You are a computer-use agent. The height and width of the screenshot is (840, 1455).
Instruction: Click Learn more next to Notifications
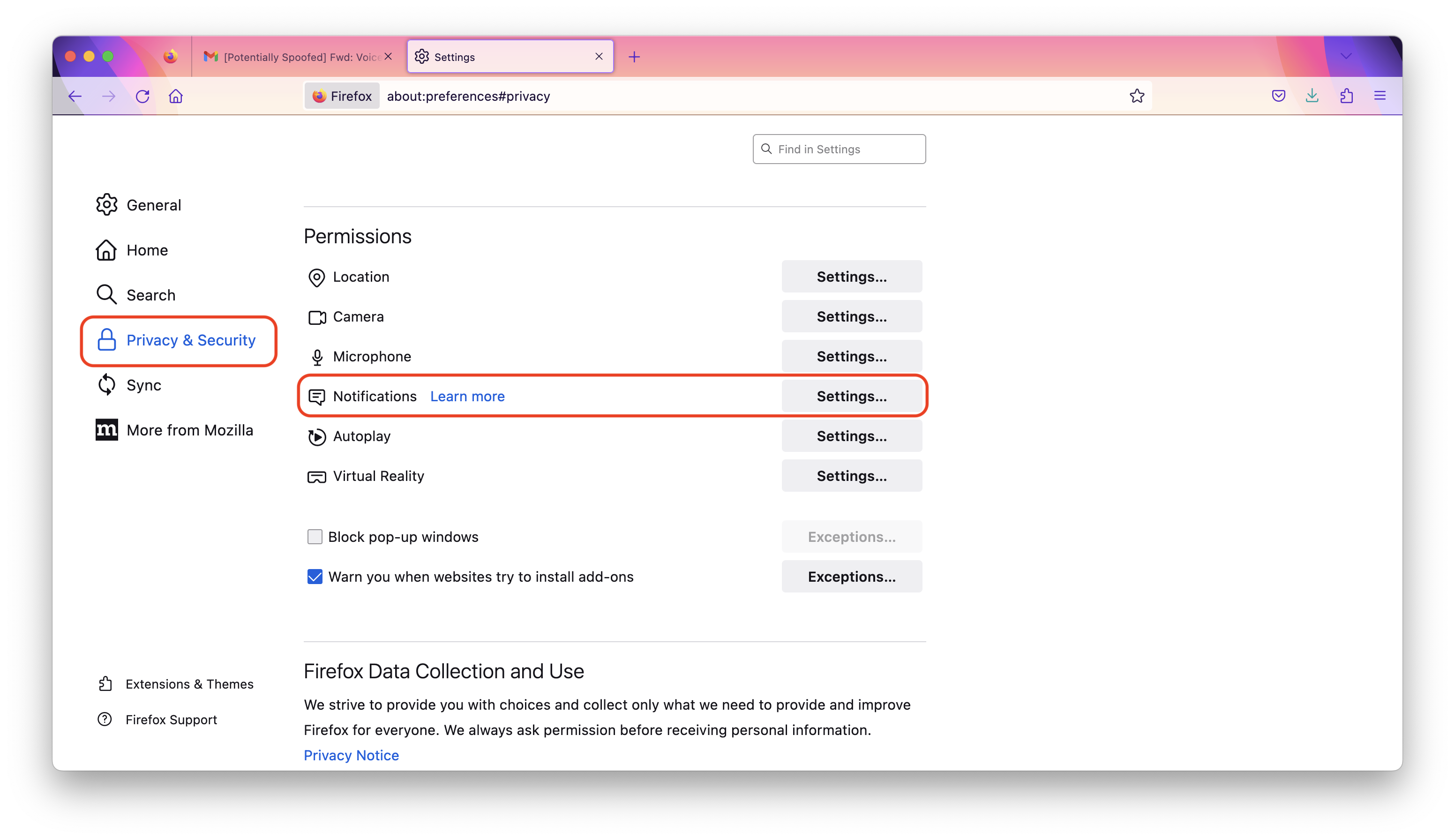[x=467, y=397]
